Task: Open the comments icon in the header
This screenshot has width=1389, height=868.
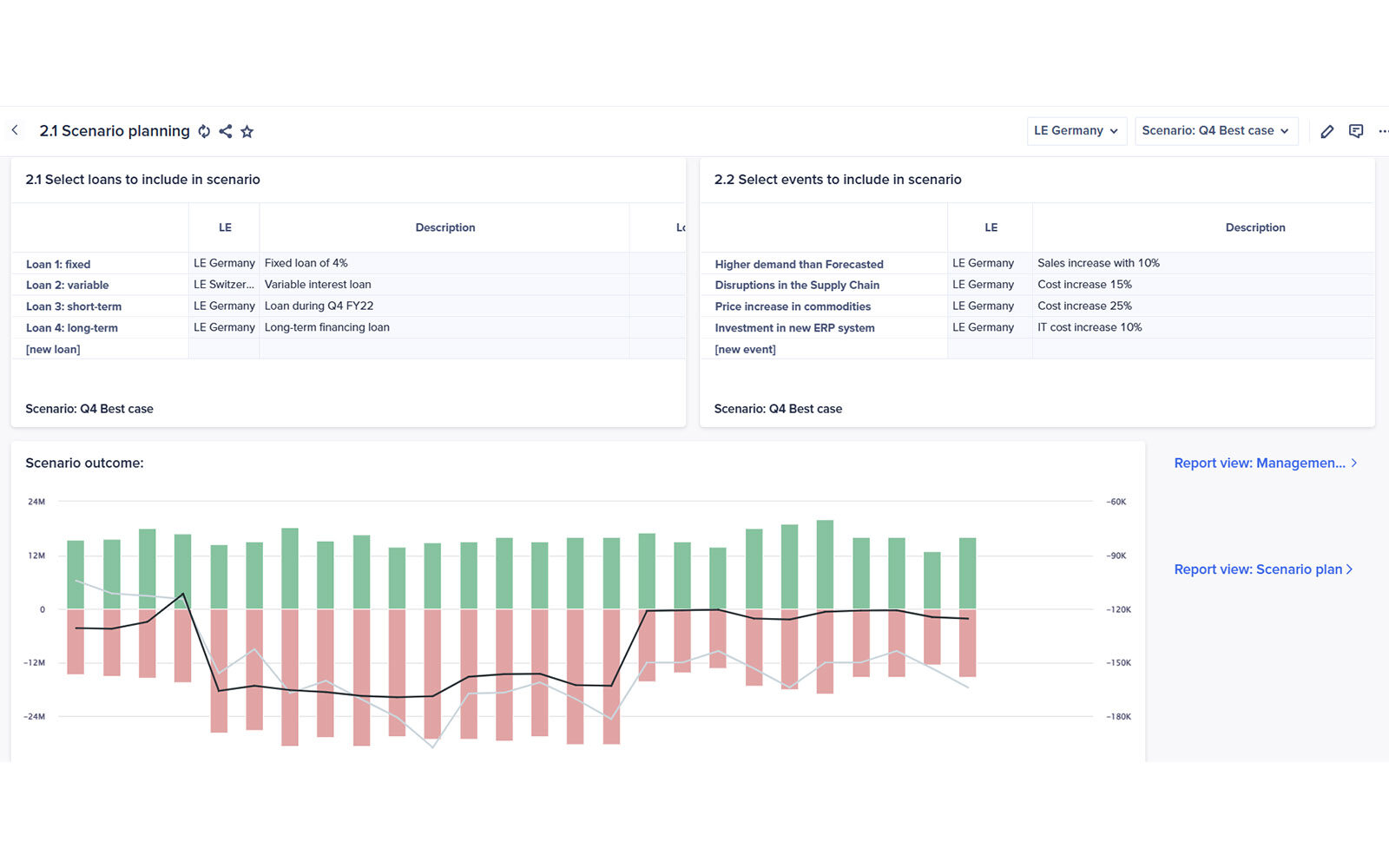Action: click(1356, 131)
